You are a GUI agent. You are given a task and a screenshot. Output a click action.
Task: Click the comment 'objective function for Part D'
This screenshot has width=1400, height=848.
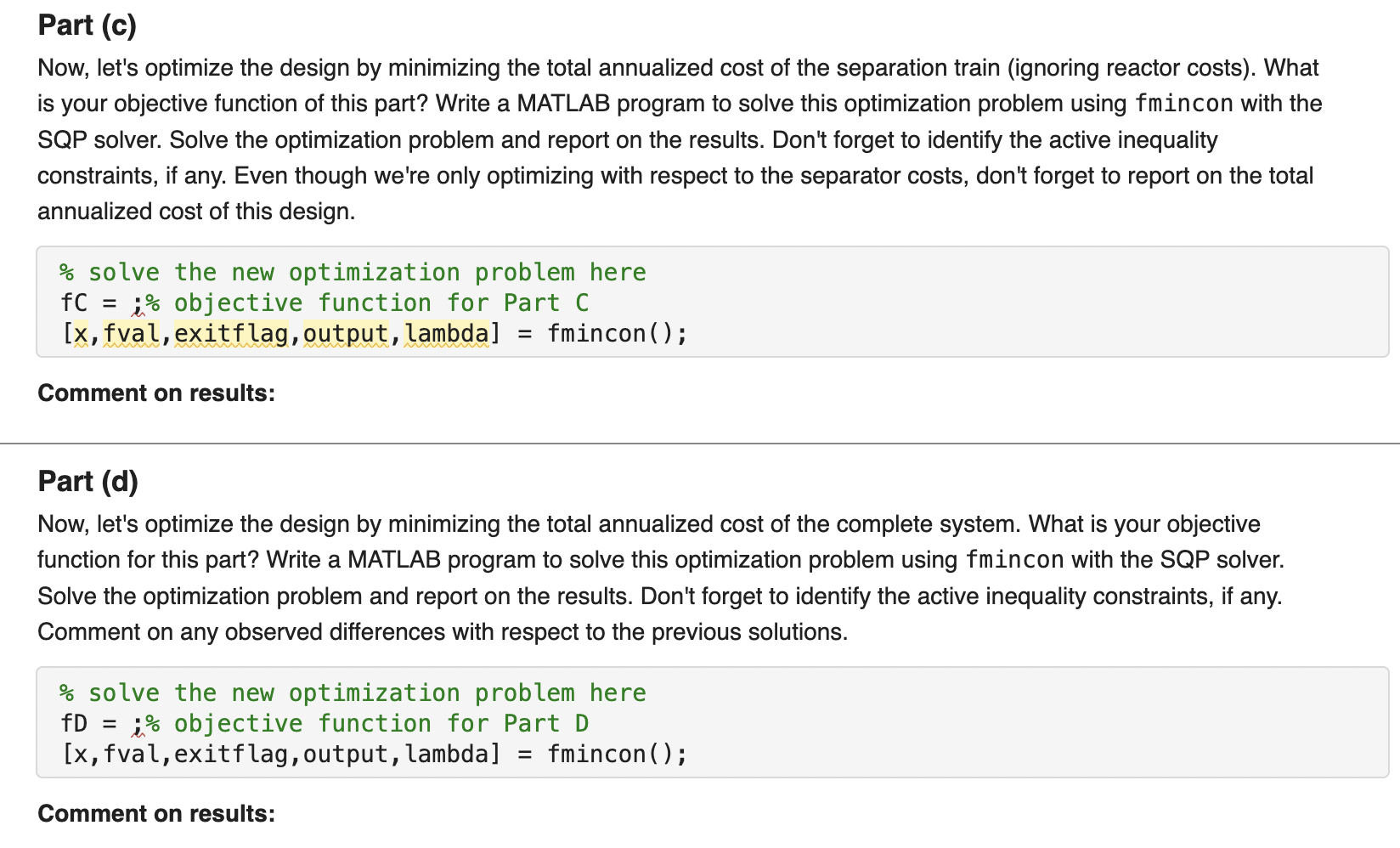point(381,724)
